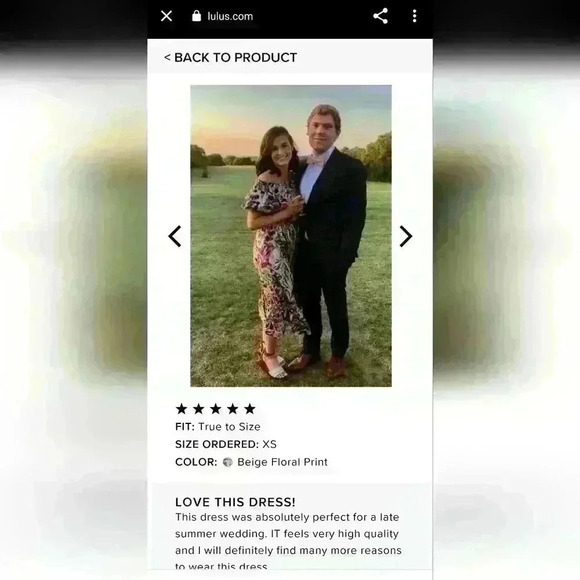Close the browser tab with the X
The width and height of the screenshot is (580, 580).
point(166,16)
